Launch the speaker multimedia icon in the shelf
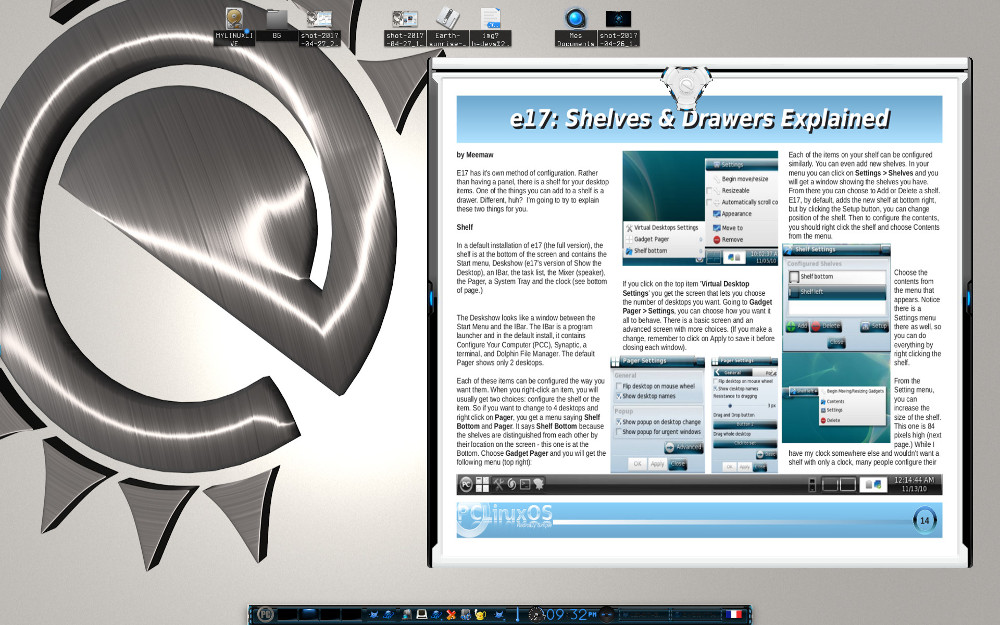Viewport: 1000px width, 625px height. click(466, 615)
